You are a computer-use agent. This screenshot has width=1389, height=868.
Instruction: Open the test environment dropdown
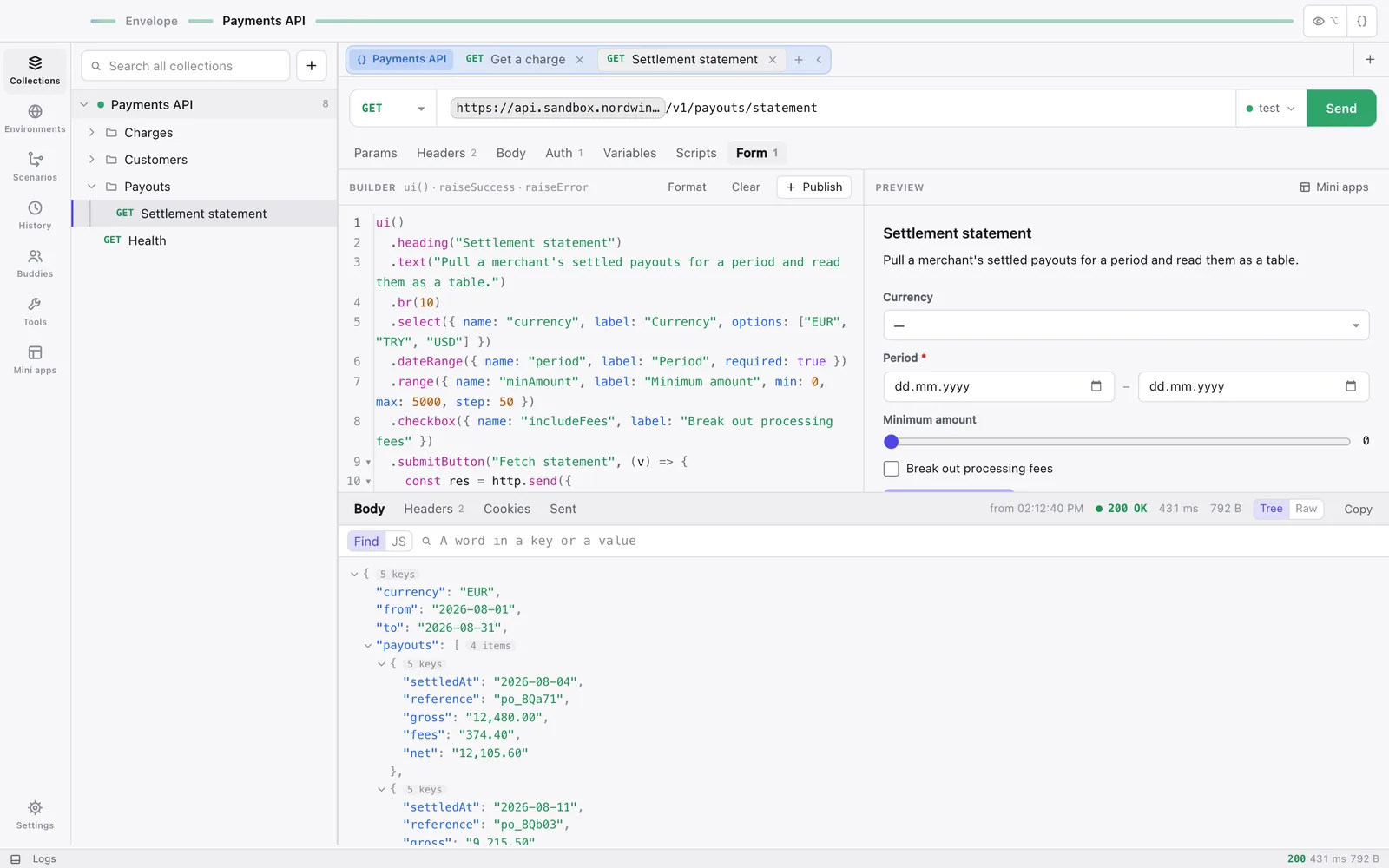click(x=1271, y=108)
